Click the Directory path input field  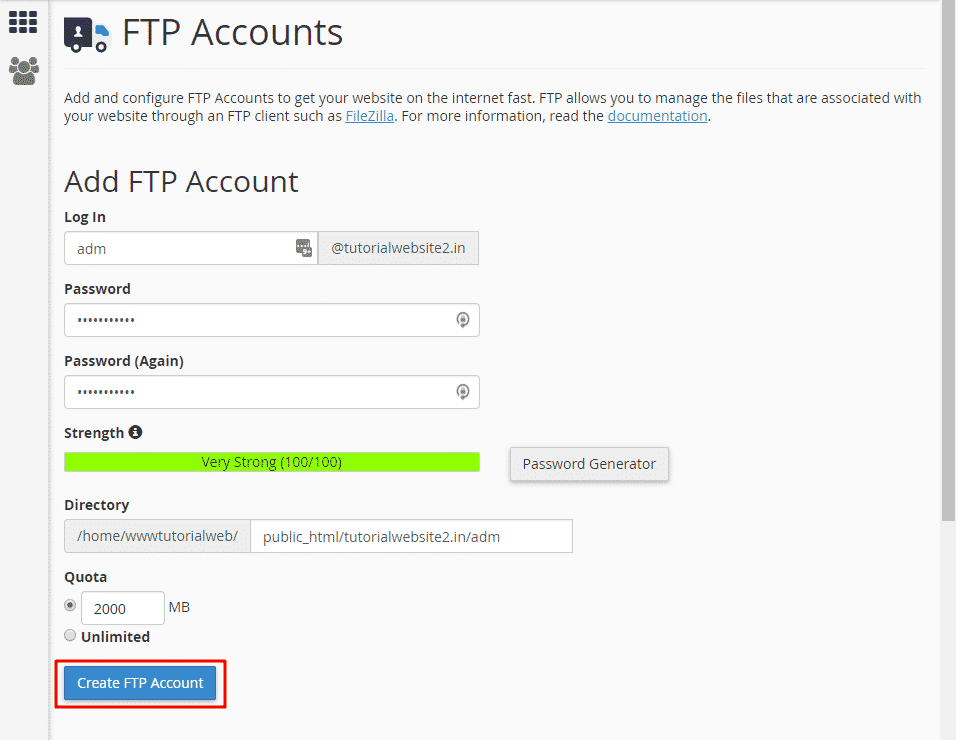click(411, 536)
